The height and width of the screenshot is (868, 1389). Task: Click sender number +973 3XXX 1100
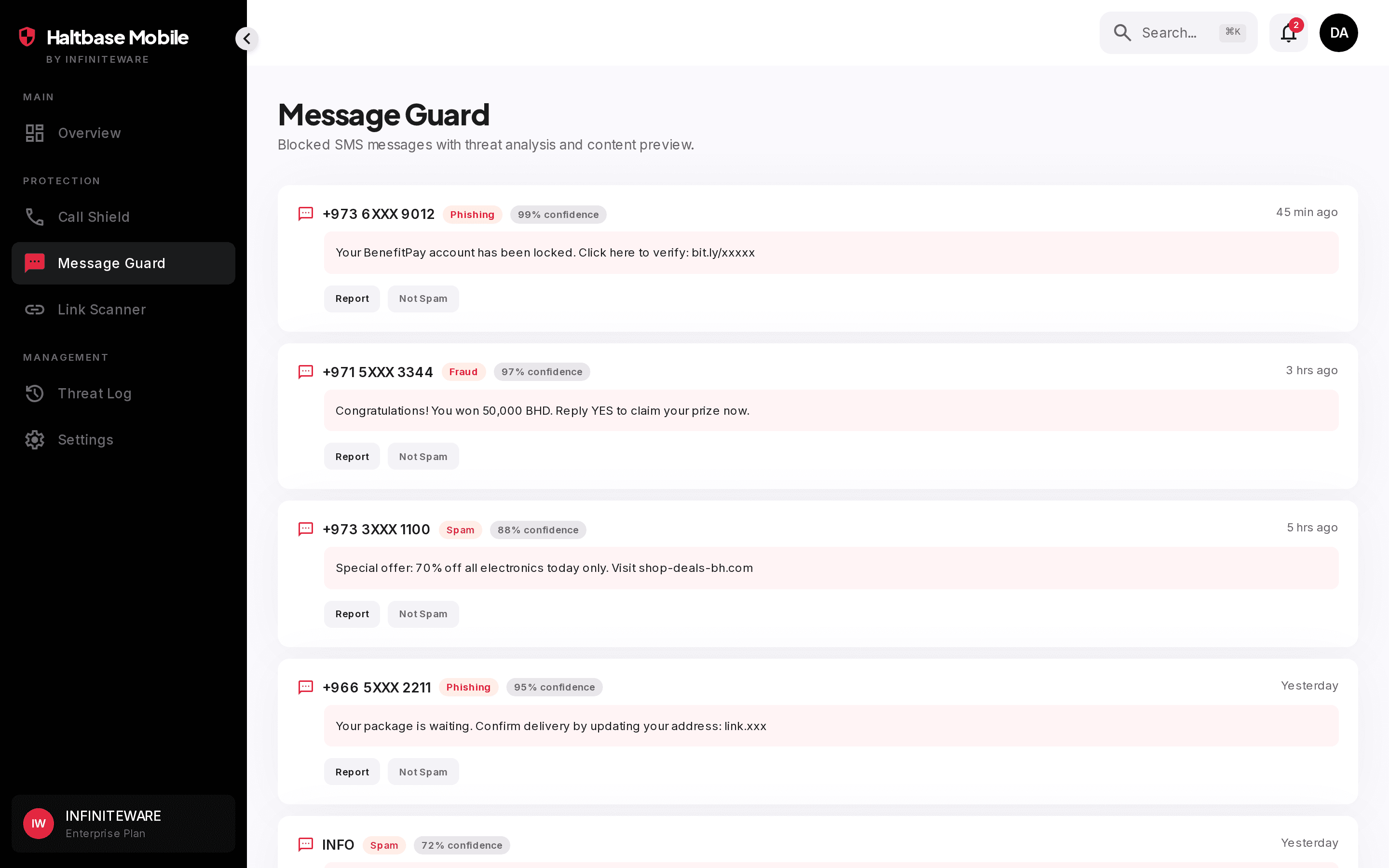point(376,529)
